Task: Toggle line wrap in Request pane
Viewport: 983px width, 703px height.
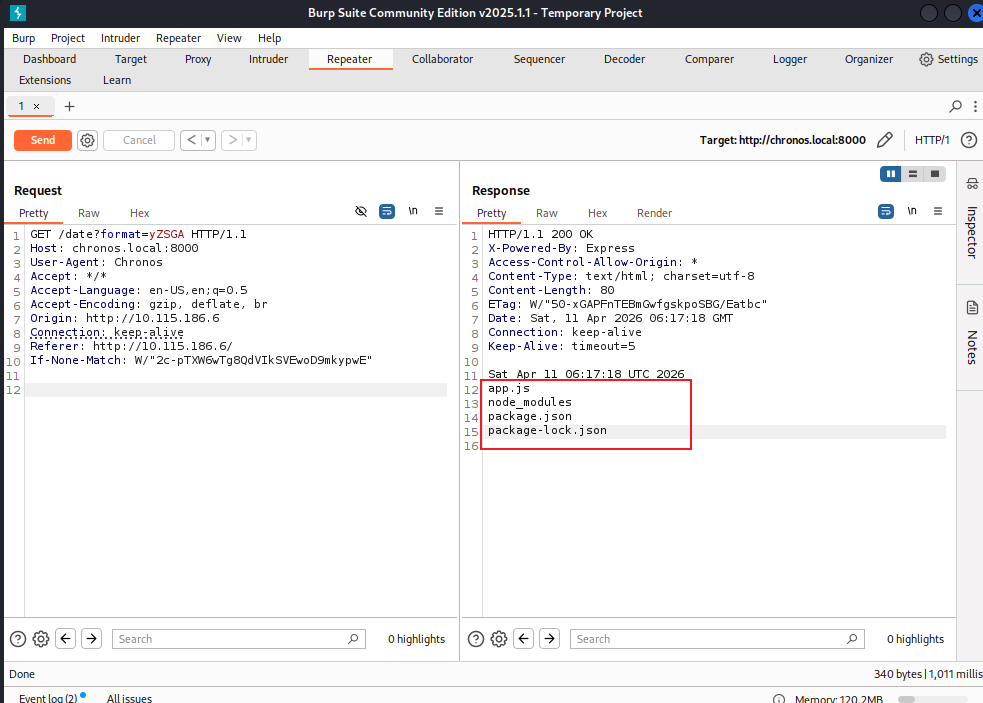Action: click(x=387, y=211)
